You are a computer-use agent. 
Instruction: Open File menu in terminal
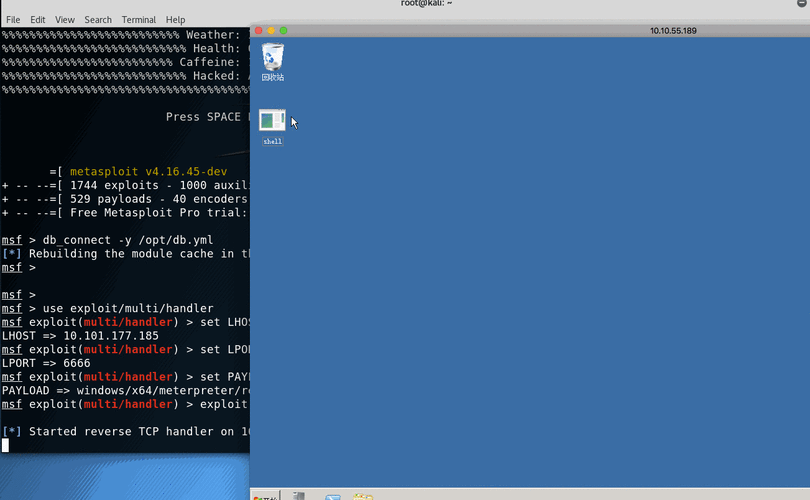coord(13,20)
